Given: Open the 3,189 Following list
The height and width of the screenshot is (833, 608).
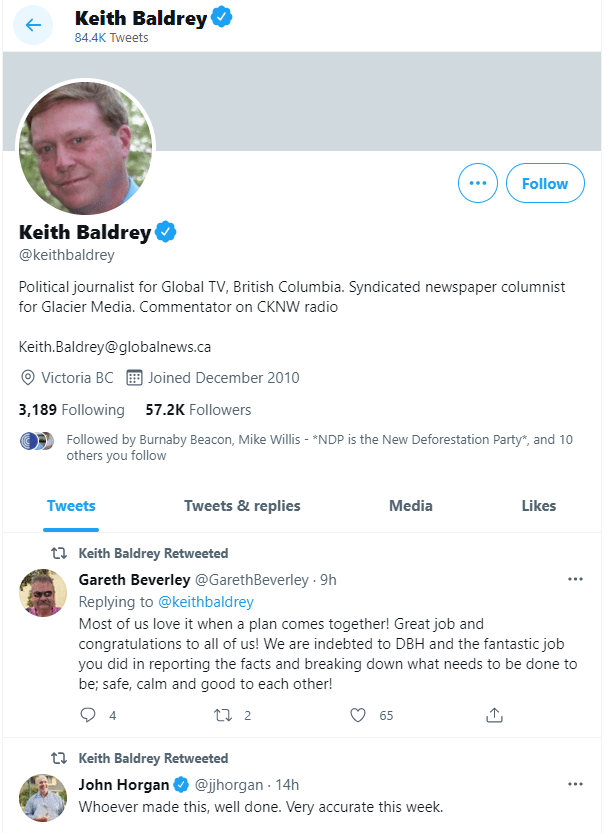Looking at the screenshot, I should pos(72,410).
